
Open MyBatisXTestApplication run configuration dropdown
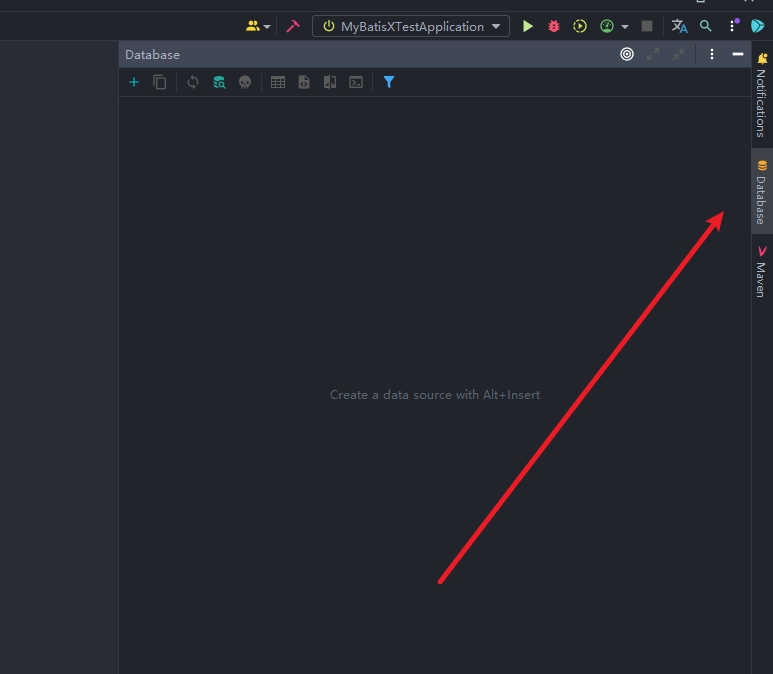pyautogui.click(x=411, y=26)
